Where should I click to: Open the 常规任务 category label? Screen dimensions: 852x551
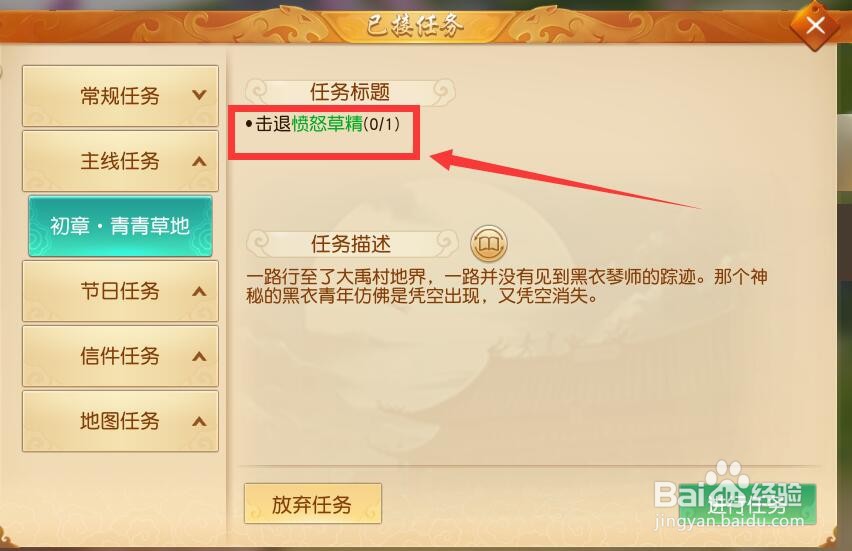120,96
